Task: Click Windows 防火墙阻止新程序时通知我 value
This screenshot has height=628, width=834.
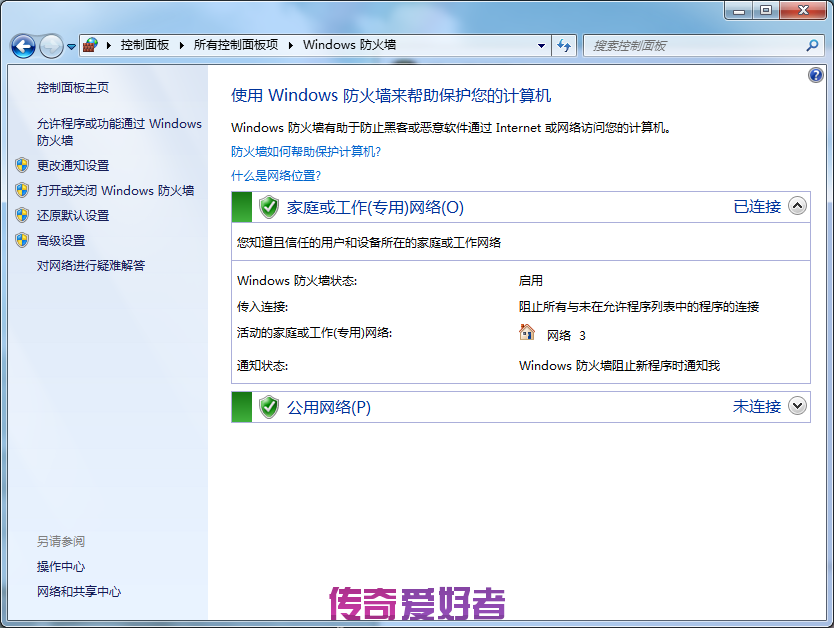Action: click(619, 366)
